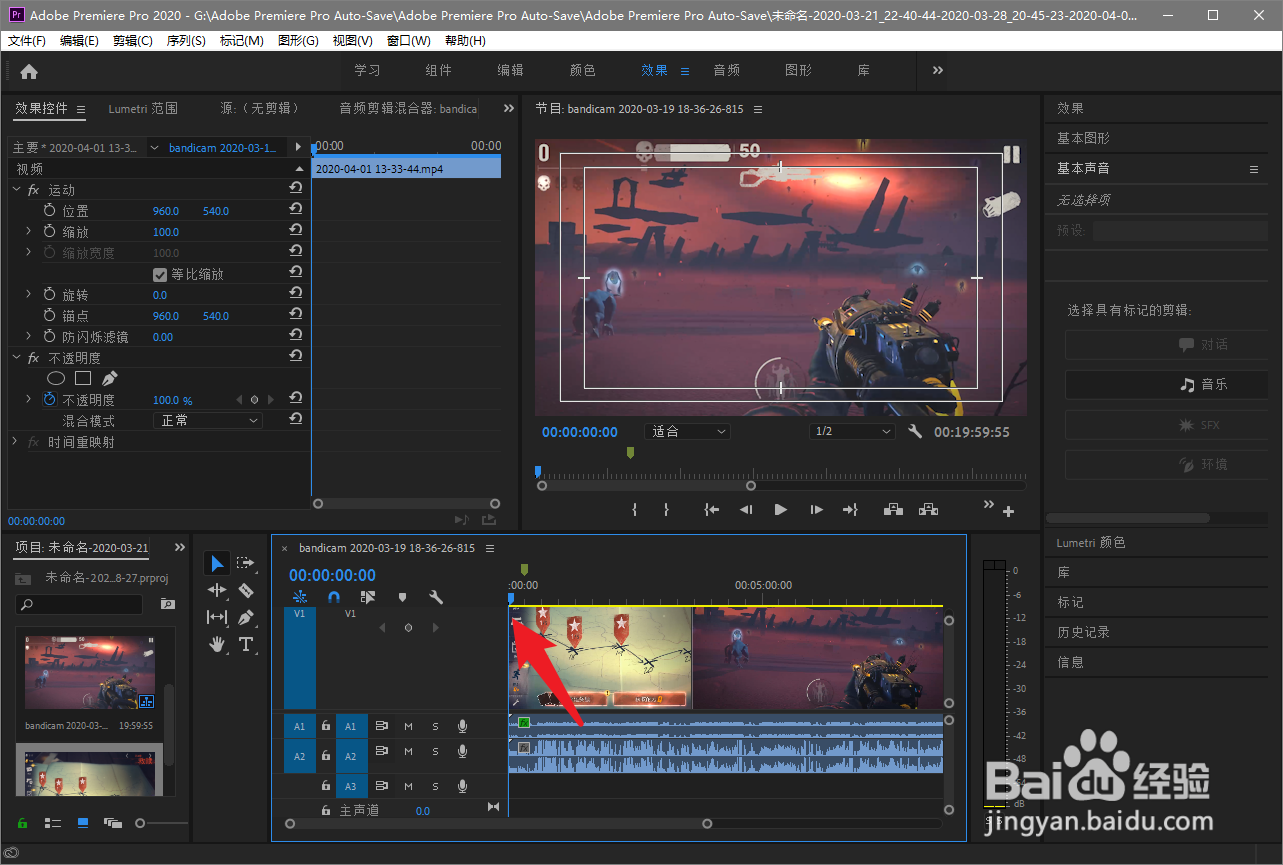Select the Hand tool

[x=217, y=645]
